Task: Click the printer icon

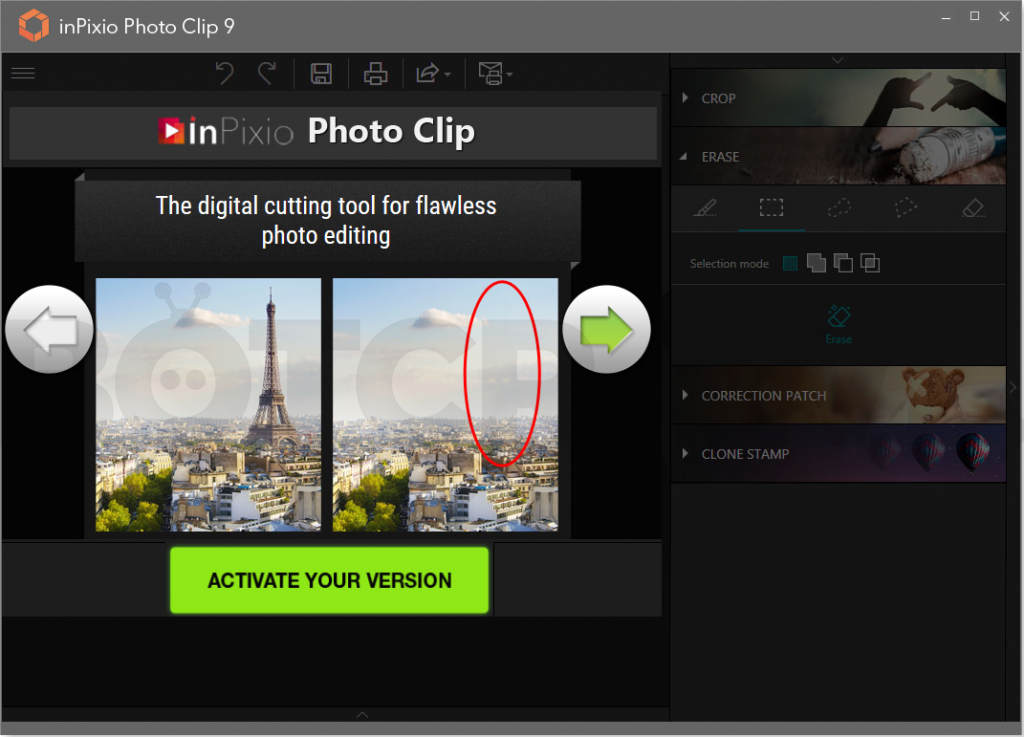Action: point(376,73)
